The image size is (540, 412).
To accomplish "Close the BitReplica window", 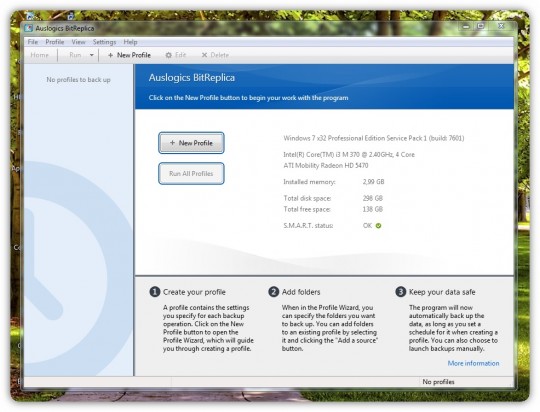I will tap(501, 26).
